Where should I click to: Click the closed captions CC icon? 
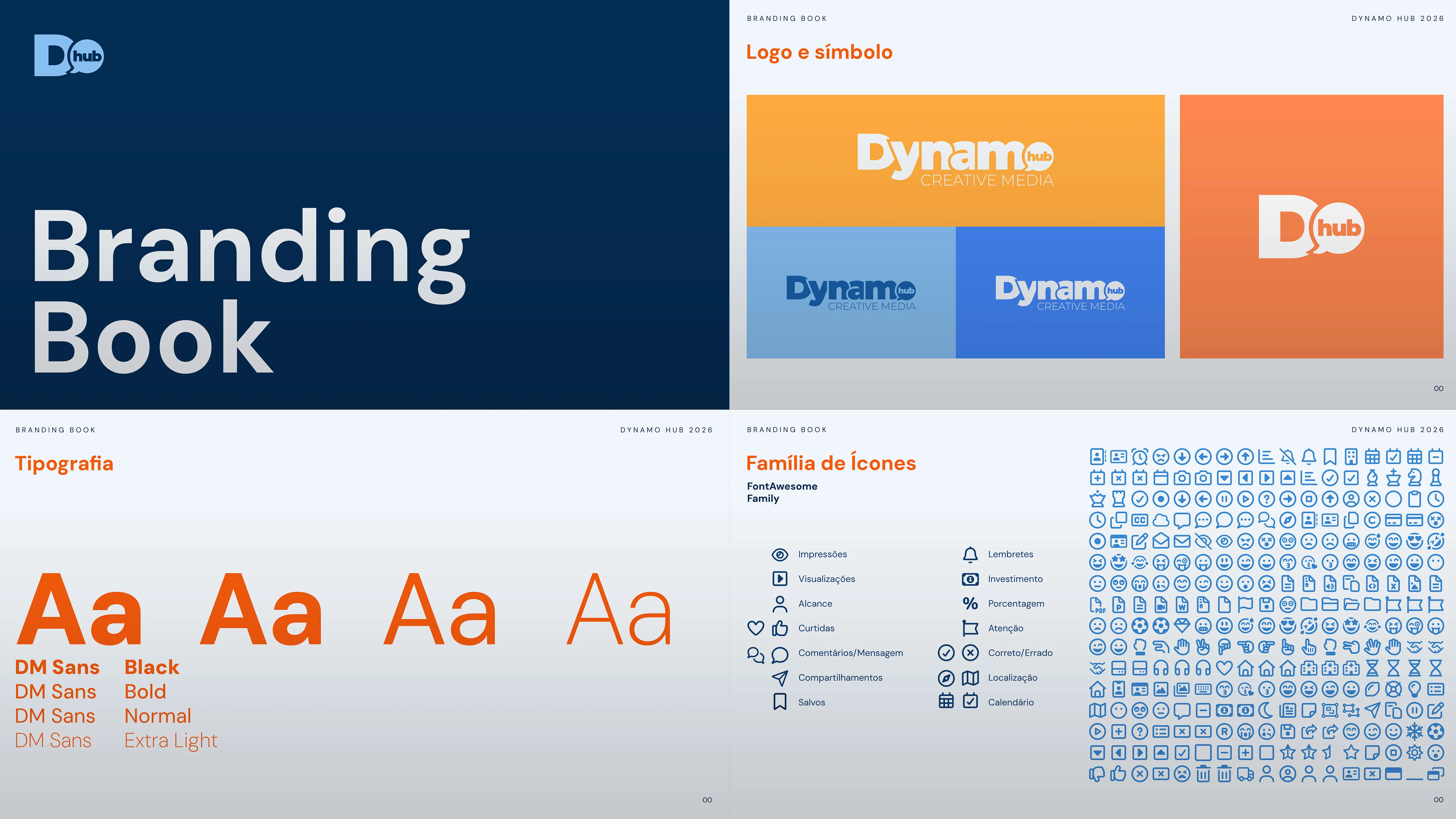(1139, 520)
